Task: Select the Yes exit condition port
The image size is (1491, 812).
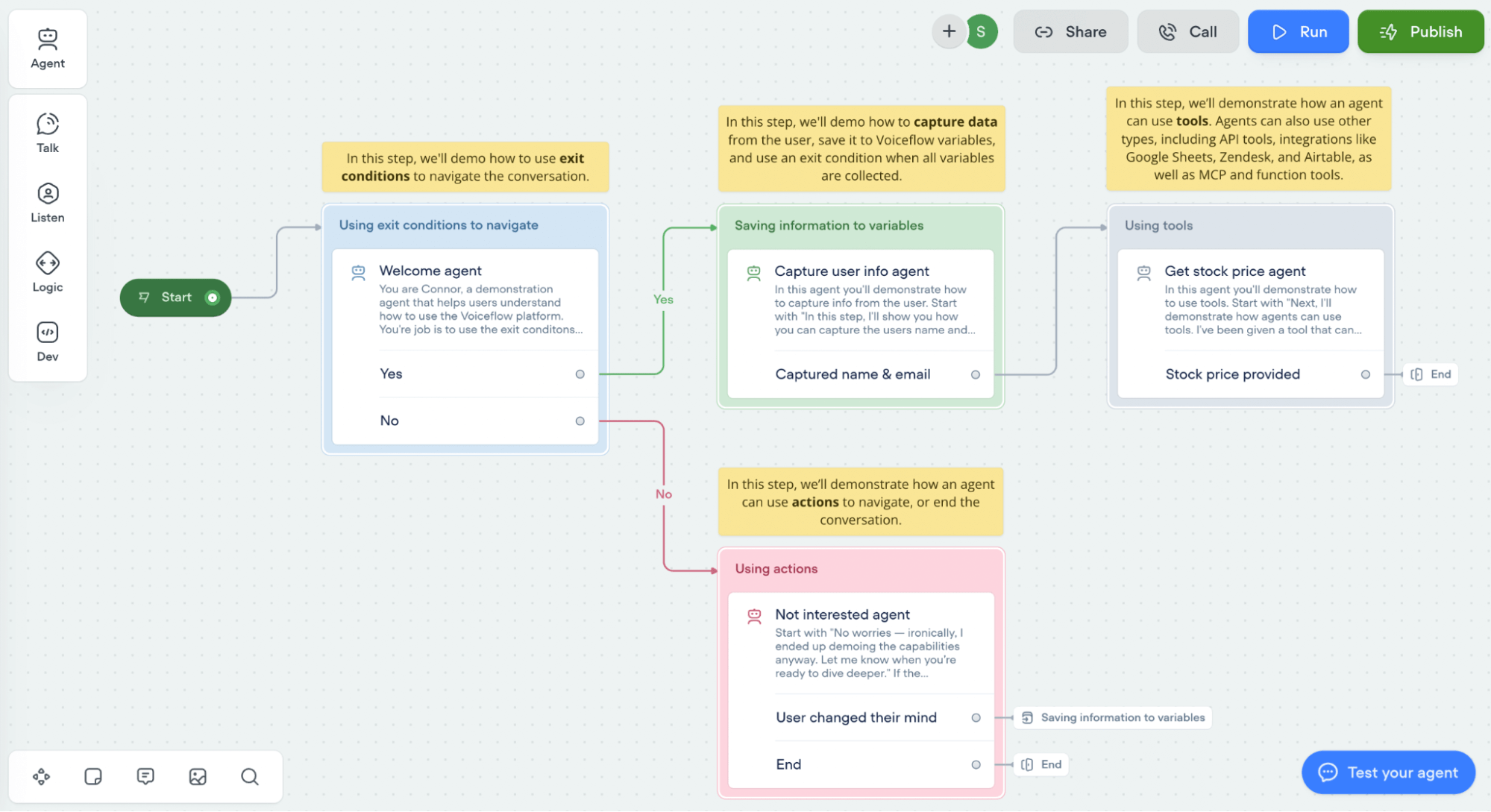Action: pyautogui.click(x=580, y=374)
